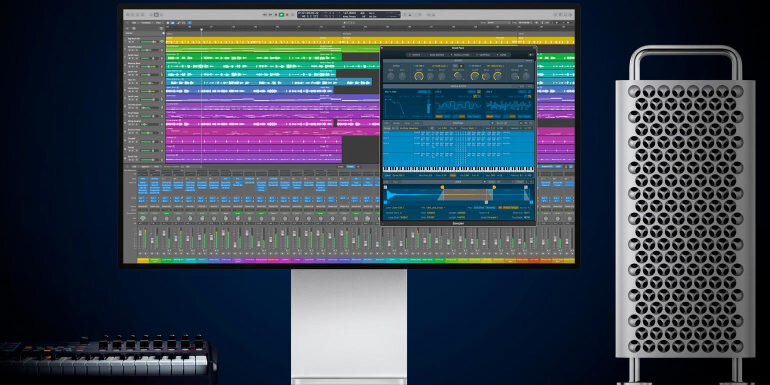This screenshot has height=385, width=770.
Task: Select the sample end marker in Zone waveform
Action: [x=526, y=187]
